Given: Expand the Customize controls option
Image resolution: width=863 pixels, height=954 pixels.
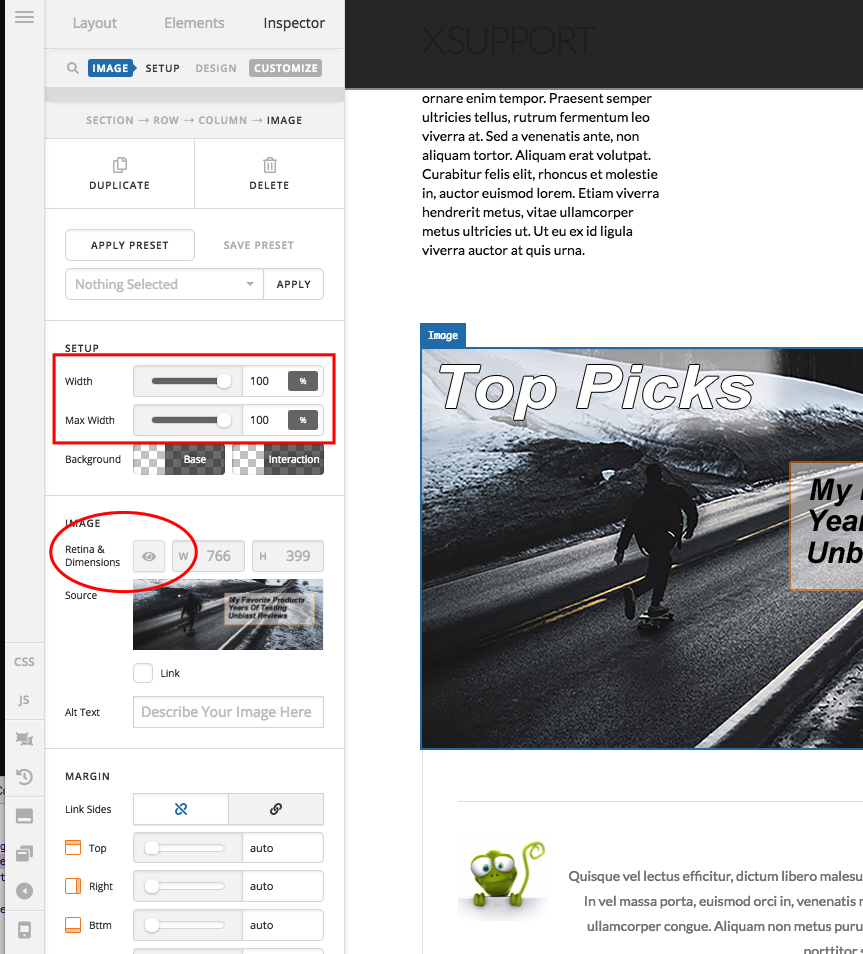Looking at the screenshot, I should [285, 68].
